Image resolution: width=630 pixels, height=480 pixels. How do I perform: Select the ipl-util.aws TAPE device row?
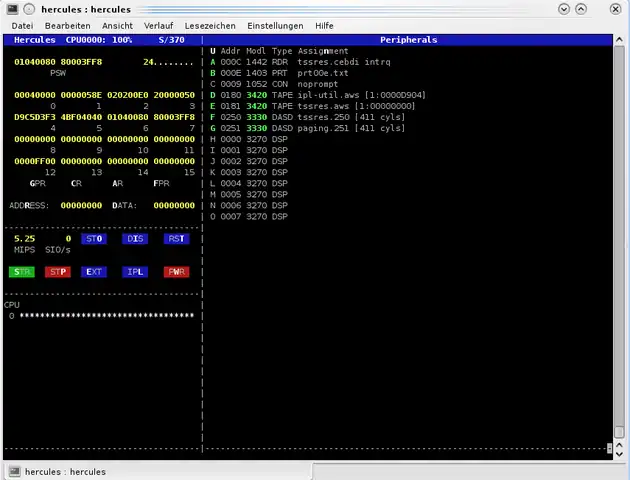click(x=318, y=95)
